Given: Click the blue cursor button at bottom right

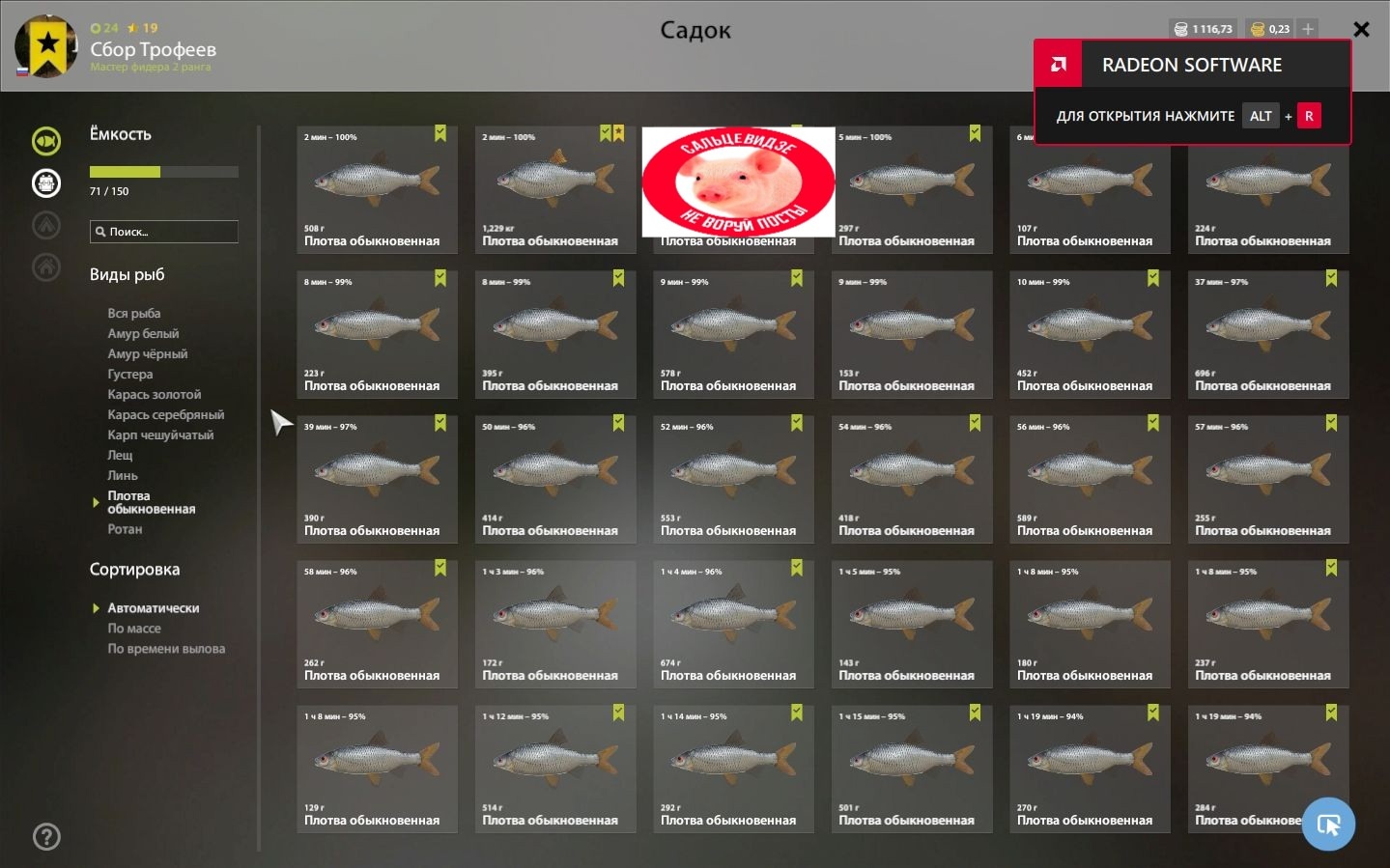Looking at the screenshot, I should pos(1328,824).
